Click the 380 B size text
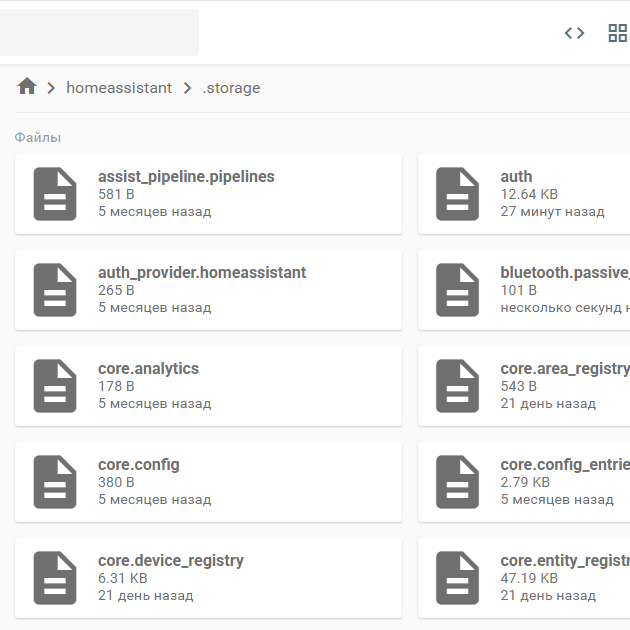 [x=116, y=483]
